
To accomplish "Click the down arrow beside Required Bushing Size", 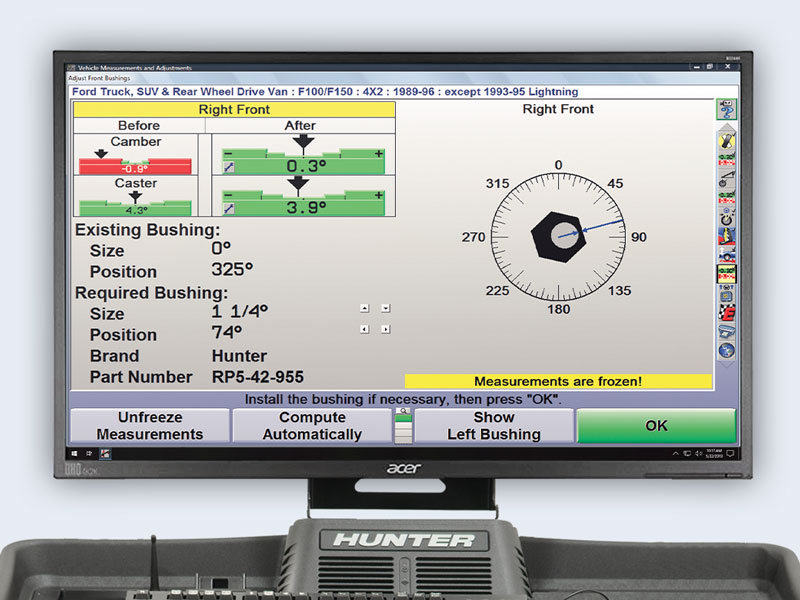I will [x=385, y=307].
